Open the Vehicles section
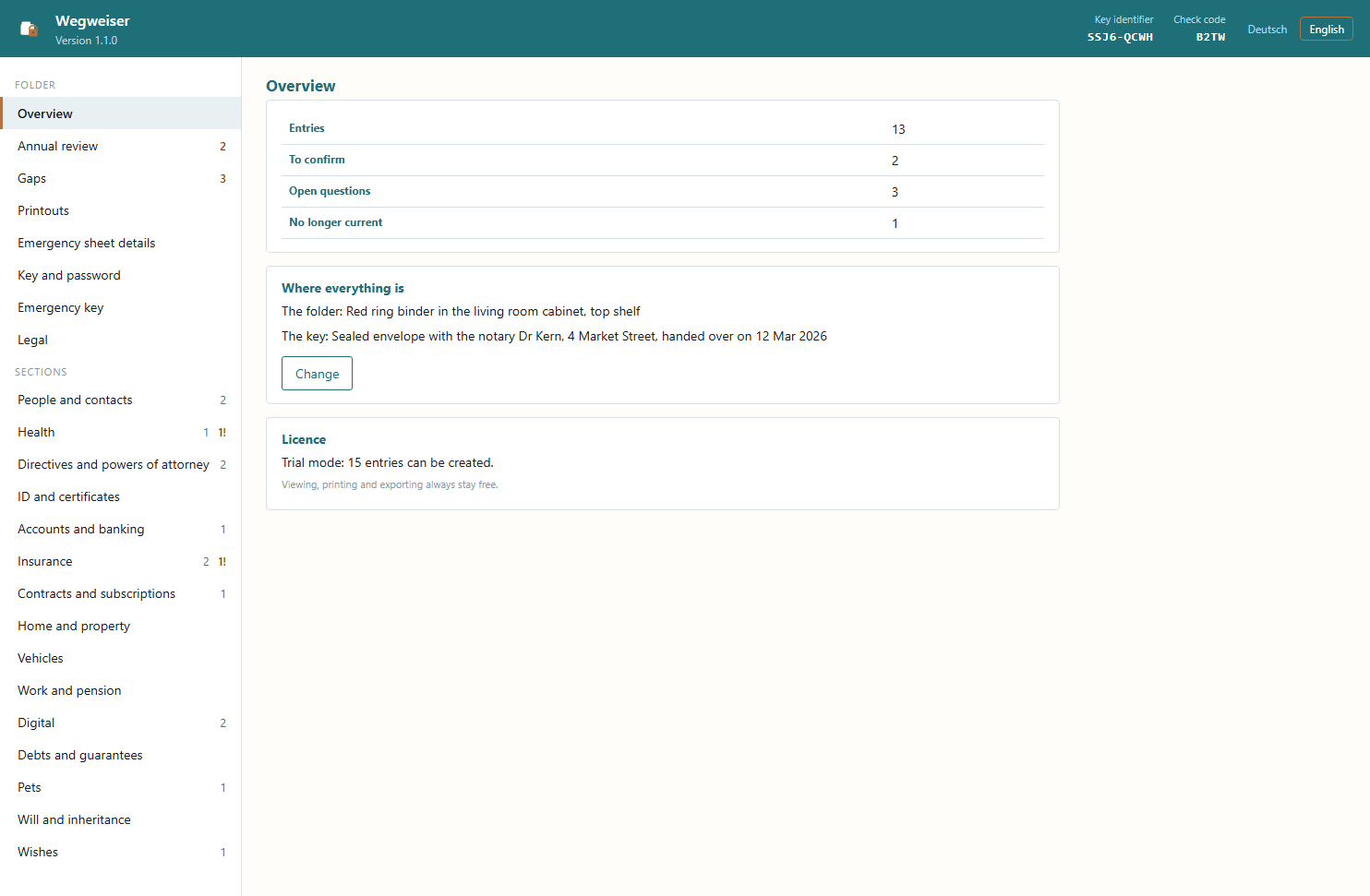The width and height of the screenshot is (1370, 896). pyautogui.click(x=120, y=658)
